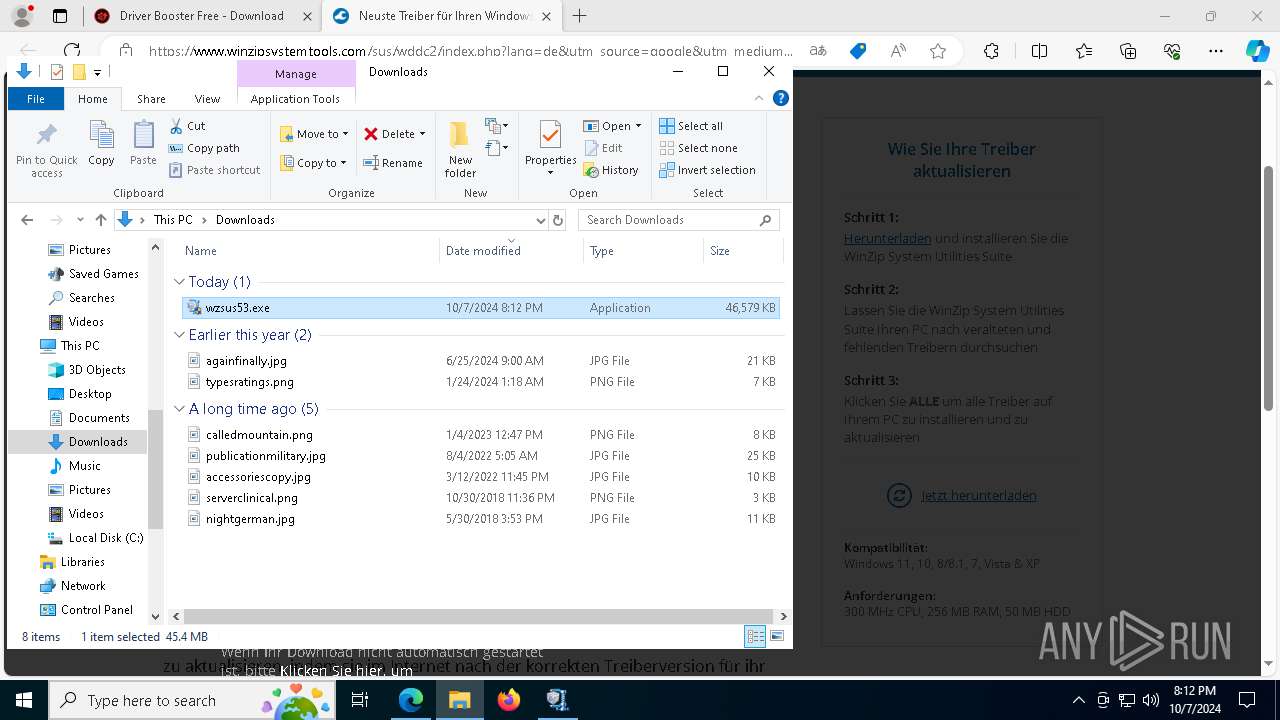Click Paste shortcut in the ribbon
This screenshot has width=1280, height=720.
pos(215,170)
